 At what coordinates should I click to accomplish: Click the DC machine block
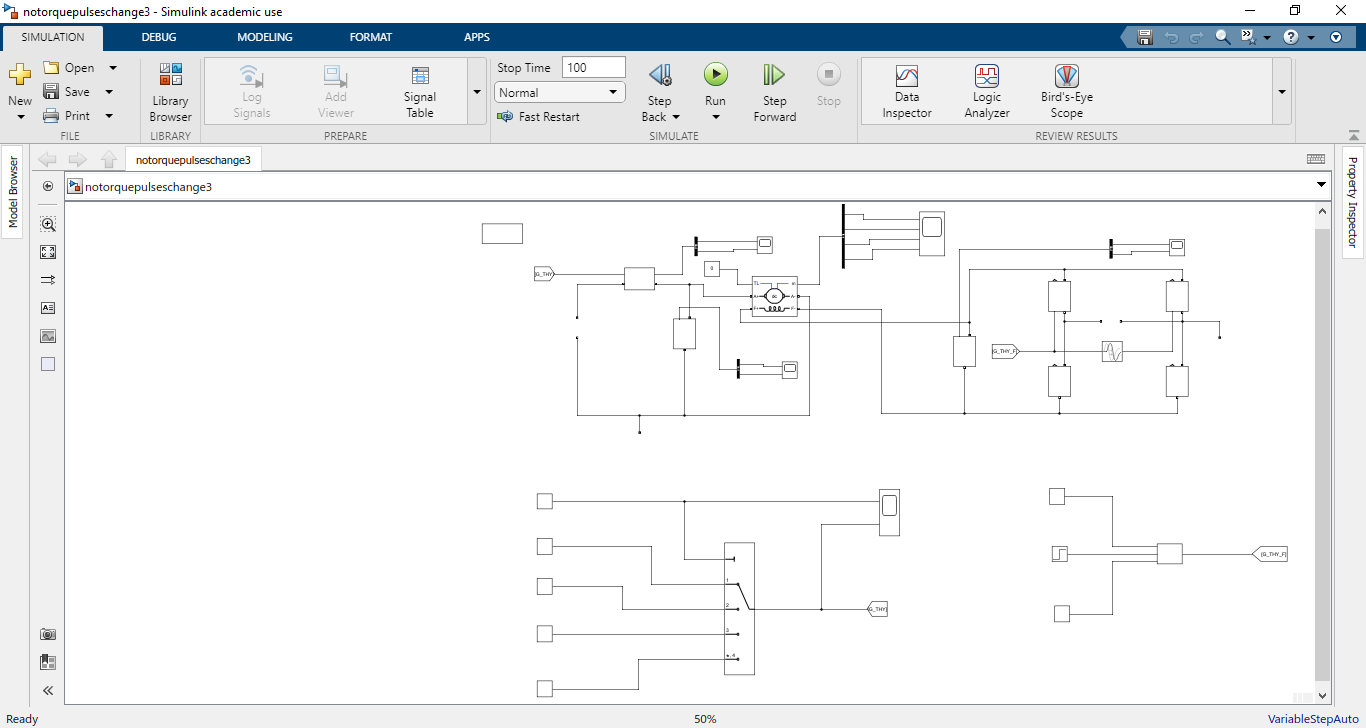[775, 296]
